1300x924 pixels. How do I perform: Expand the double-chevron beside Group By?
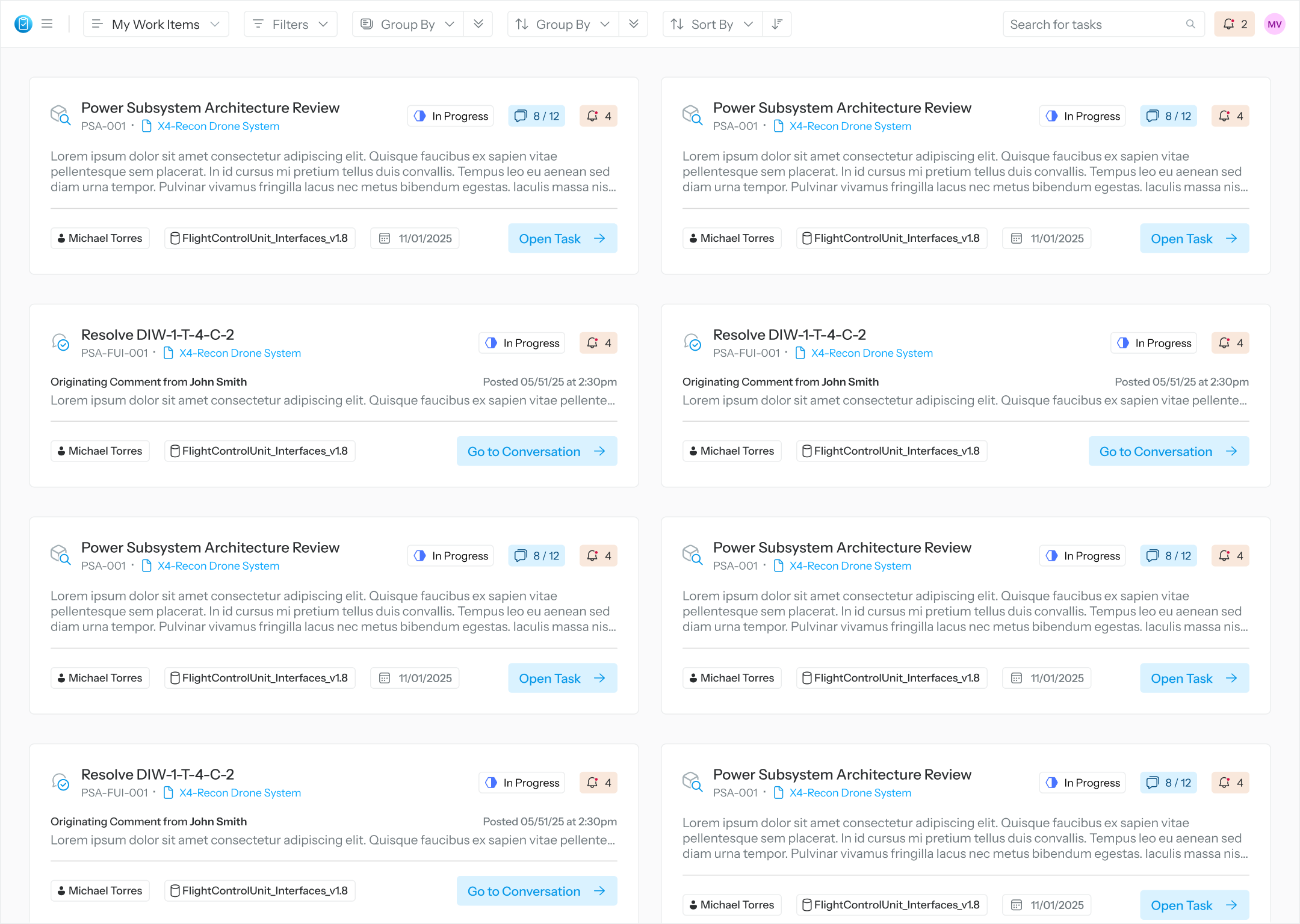(478, 24)
